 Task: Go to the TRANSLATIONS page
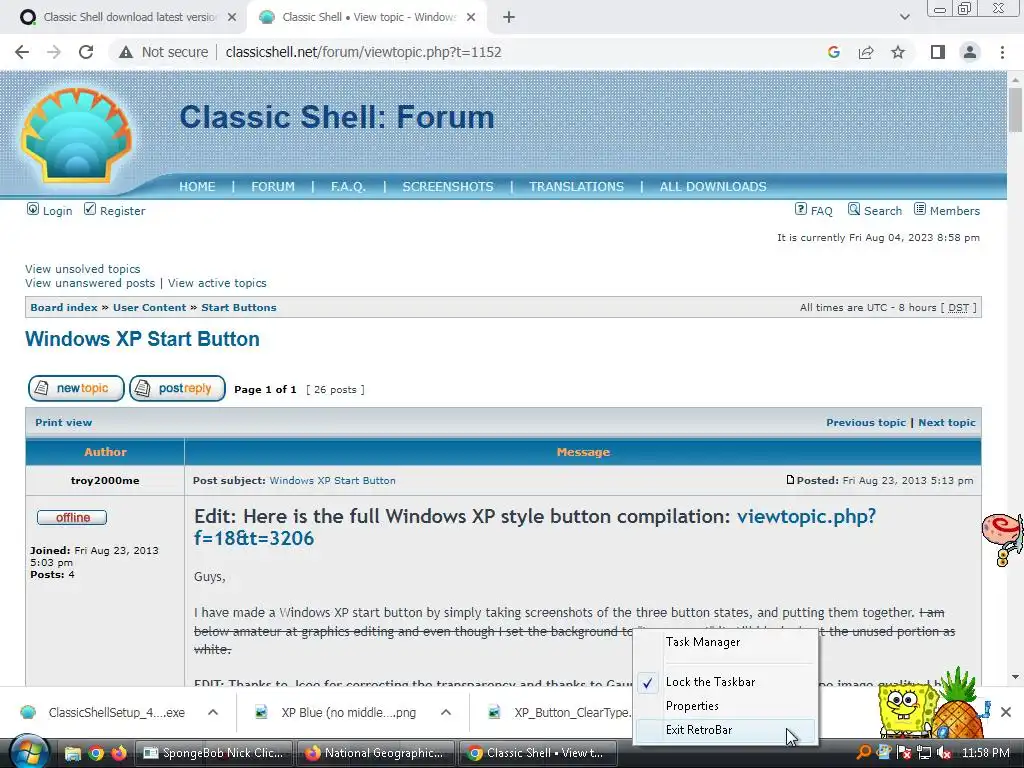click(576, 187)
